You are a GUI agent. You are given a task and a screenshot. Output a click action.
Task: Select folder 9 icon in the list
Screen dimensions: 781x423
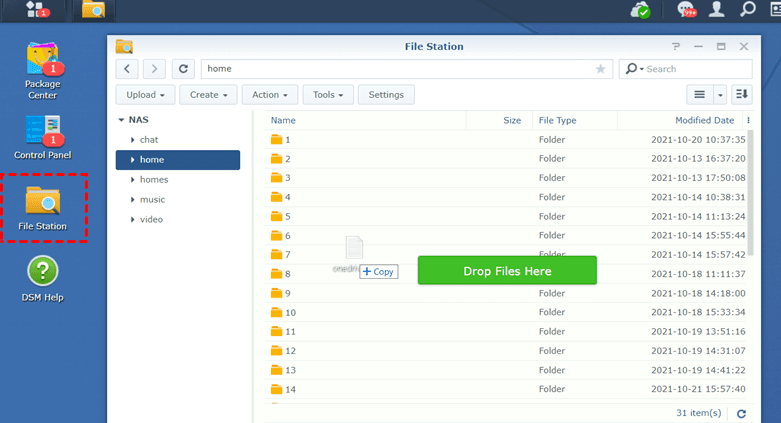coord(276,293)
